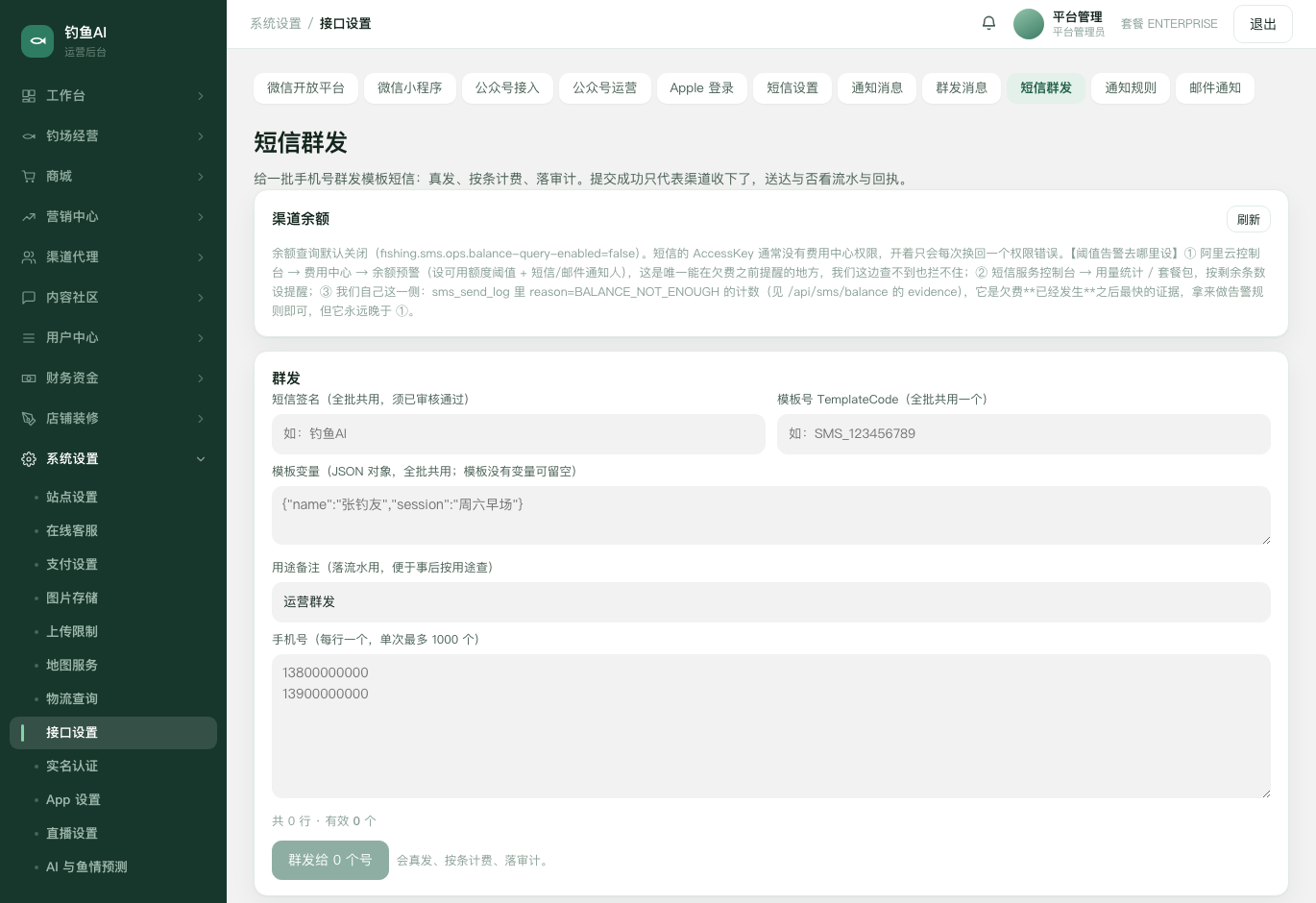Screen dimensions: 1316x903
Task: Expand the 财务资金 chevron
Action: [201, 378]
